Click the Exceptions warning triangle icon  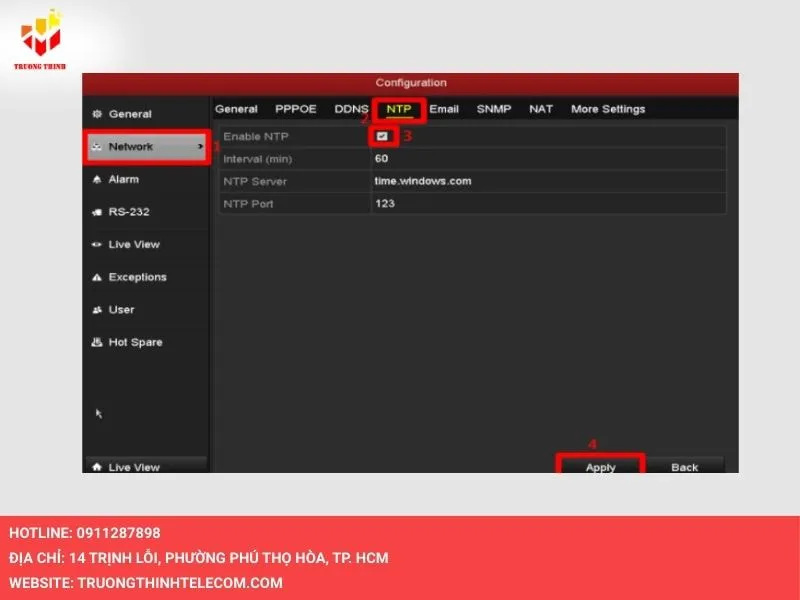97,277
